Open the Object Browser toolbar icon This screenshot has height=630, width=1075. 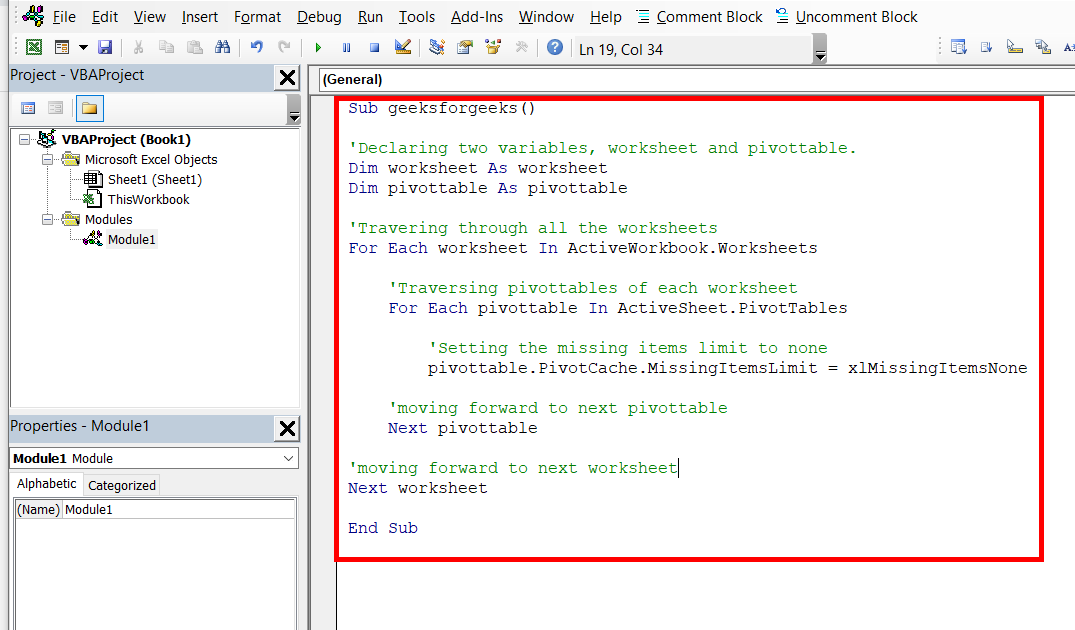click(493, 47)
